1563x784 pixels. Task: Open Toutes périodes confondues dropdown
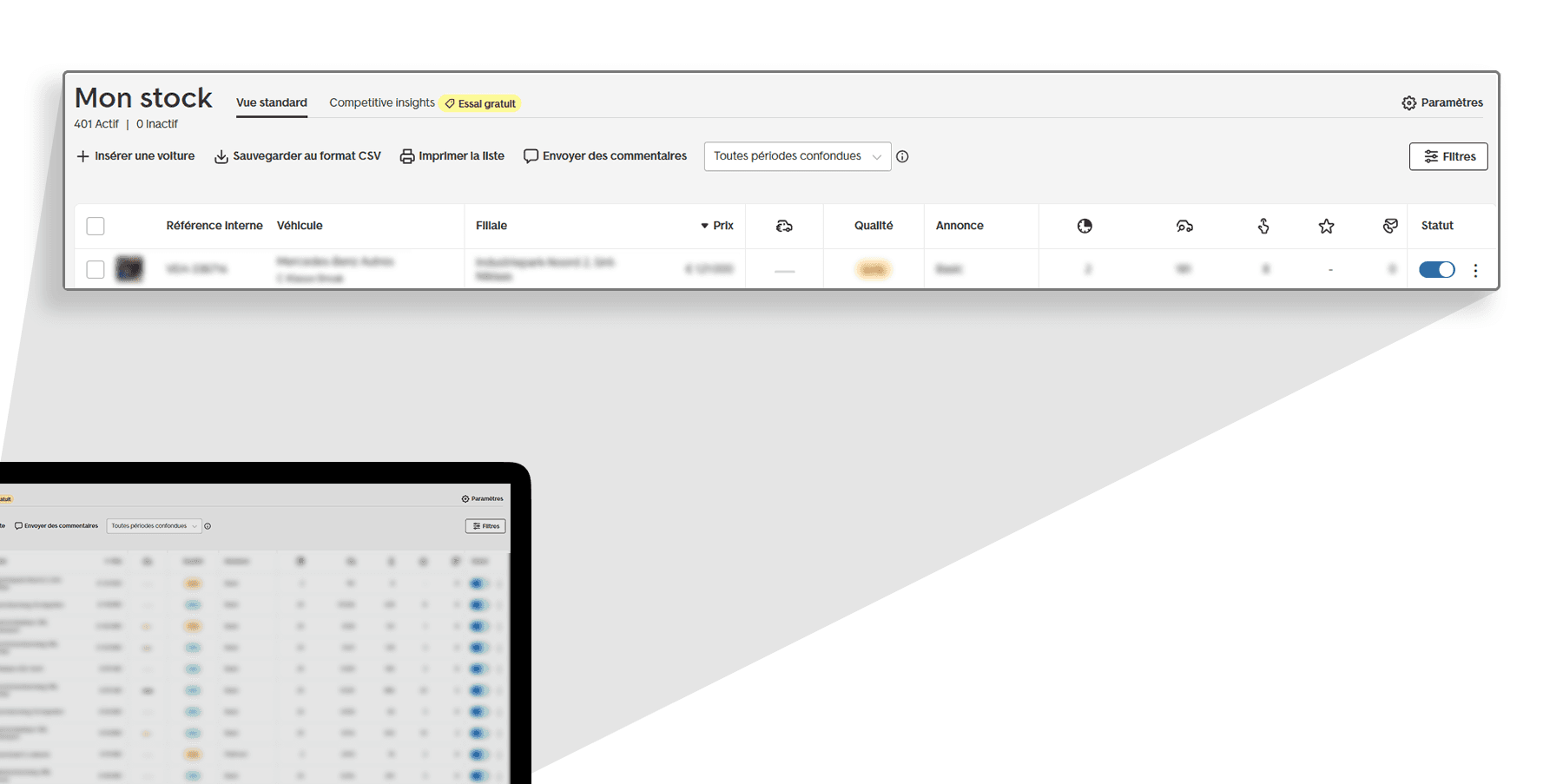point(797,156)
